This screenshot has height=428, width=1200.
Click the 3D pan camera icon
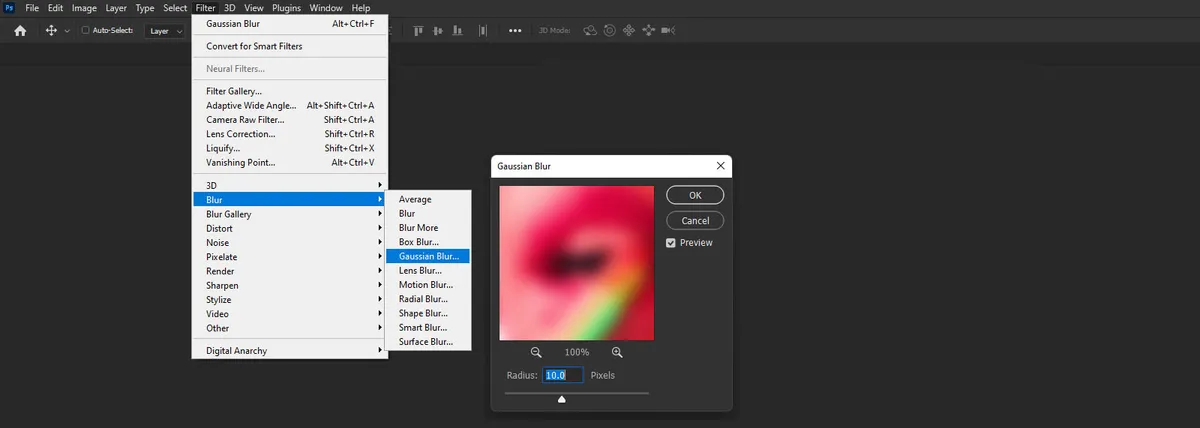(x=629, y=31)
